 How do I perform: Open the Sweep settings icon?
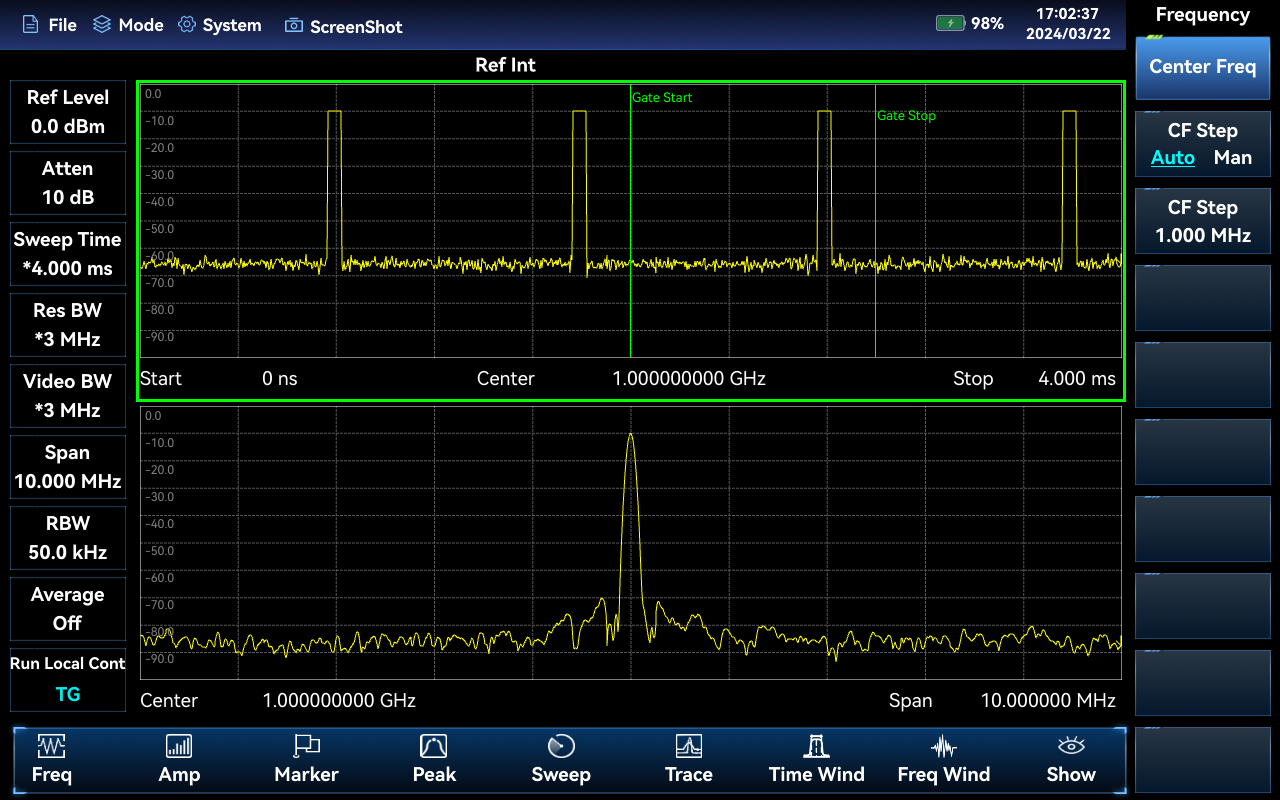[561, 746]
